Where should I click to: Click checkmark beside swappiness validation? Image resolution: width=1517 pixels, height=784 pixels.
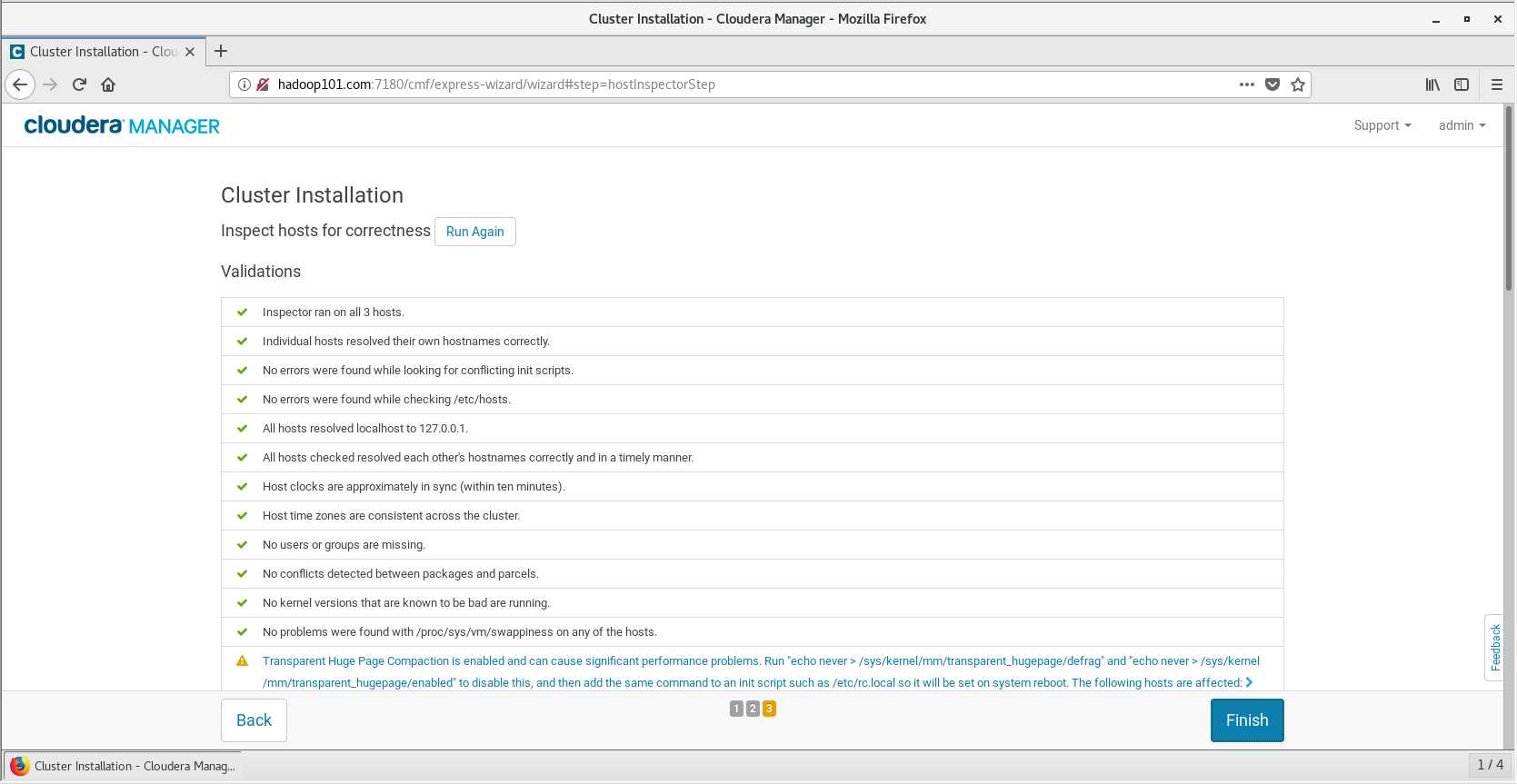click(243, 631)
